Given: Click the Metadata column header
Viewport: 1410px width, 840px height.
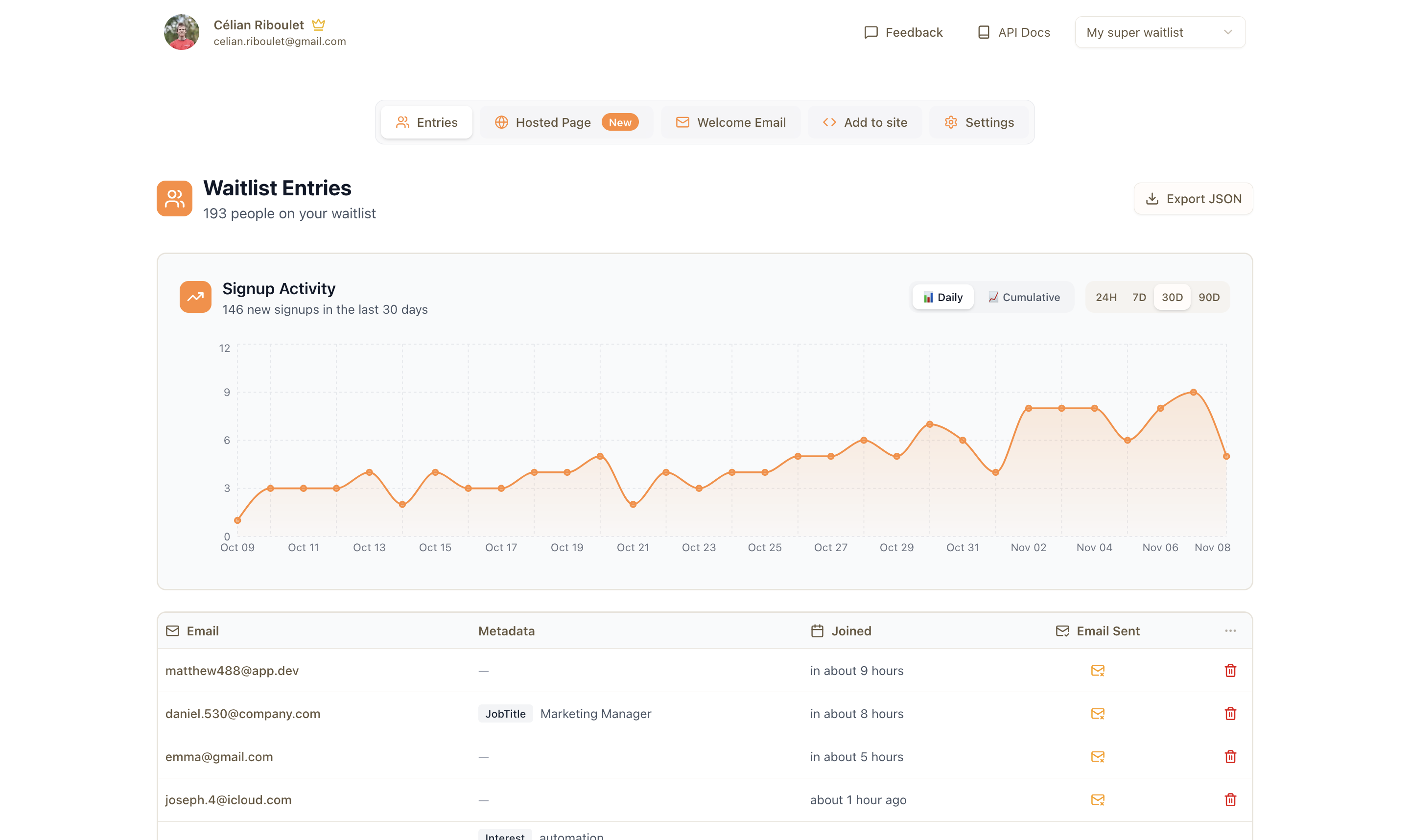Looking at the screenshot, I should click(x=506, y=630).
